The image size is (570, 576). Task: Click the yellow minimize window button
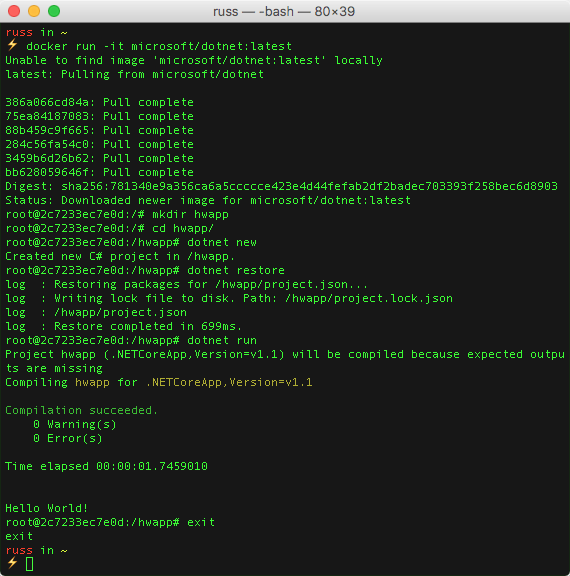click(34, 11)
